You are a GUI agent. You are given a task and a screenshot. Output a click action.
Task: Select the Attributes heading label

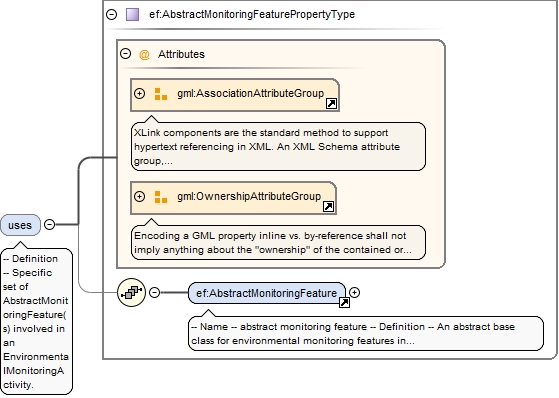click(181, 54)
